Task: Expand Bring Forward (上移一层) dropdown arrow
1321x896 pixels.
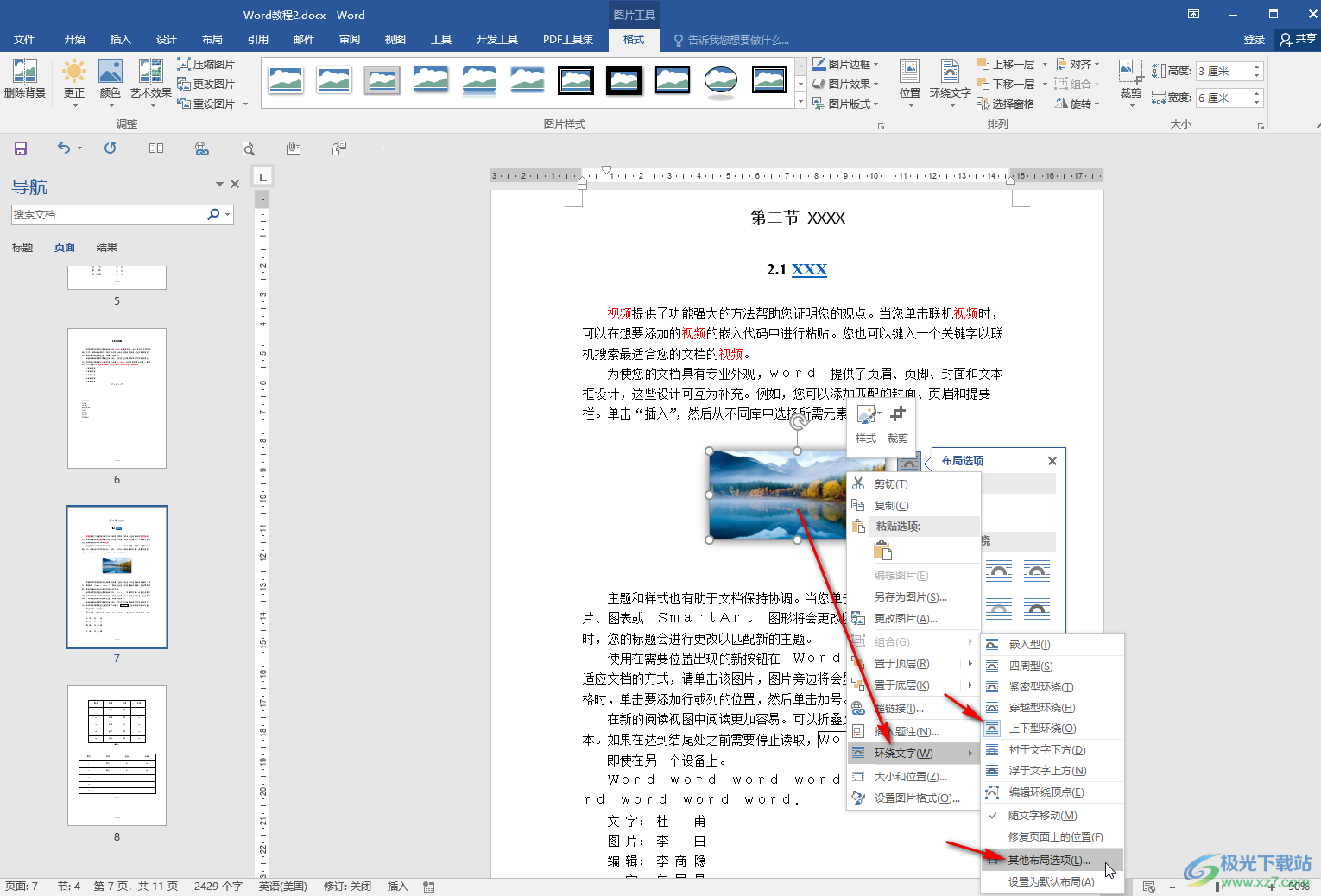Action: [x=1045, y=64]
